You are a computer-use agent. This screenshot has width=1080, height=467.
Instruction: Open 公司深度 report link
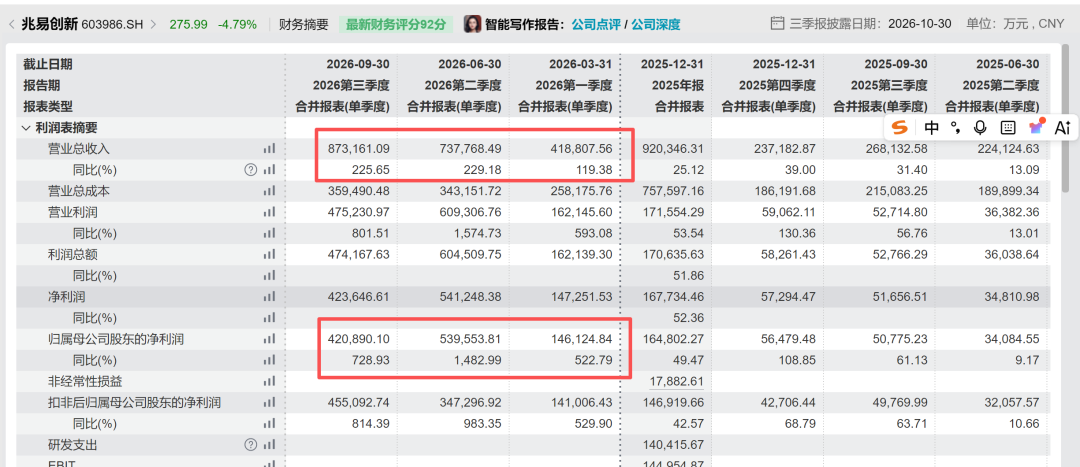click(x=656, y=24)
